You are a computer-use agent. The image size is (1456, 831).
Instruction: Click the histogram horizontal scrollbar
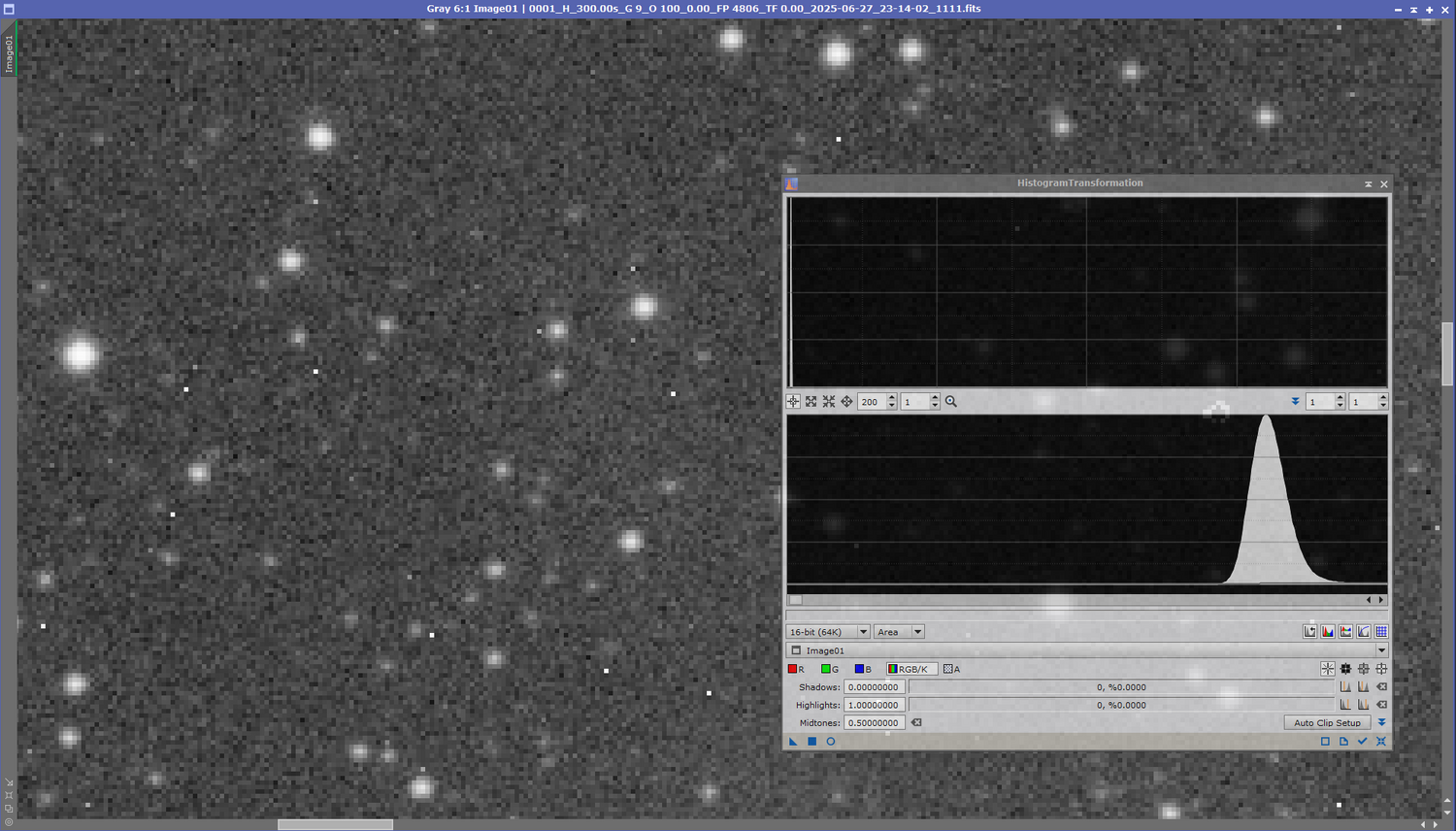coord(1087,600)
